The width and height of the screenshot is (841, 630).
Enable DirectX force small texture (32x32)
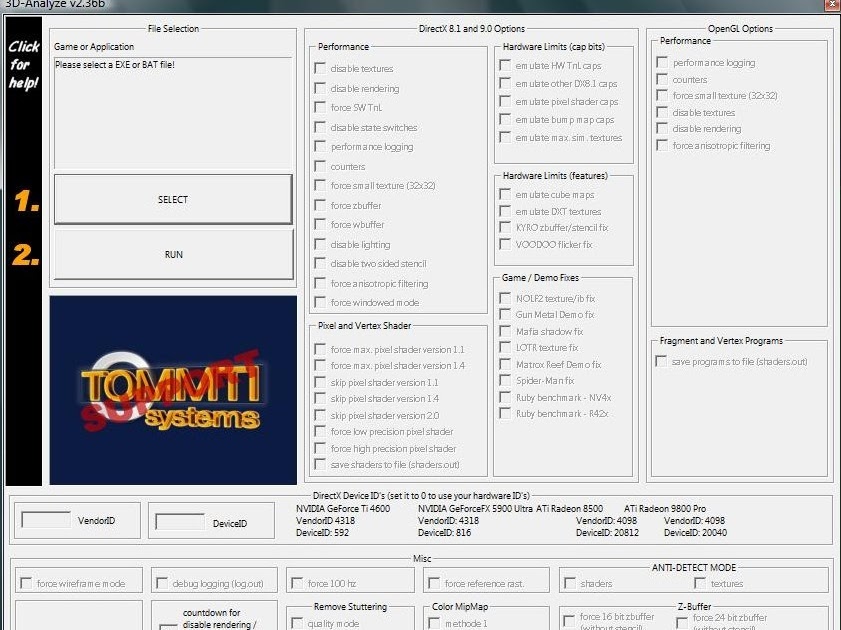pyautogui.click(x=320, y=186)
